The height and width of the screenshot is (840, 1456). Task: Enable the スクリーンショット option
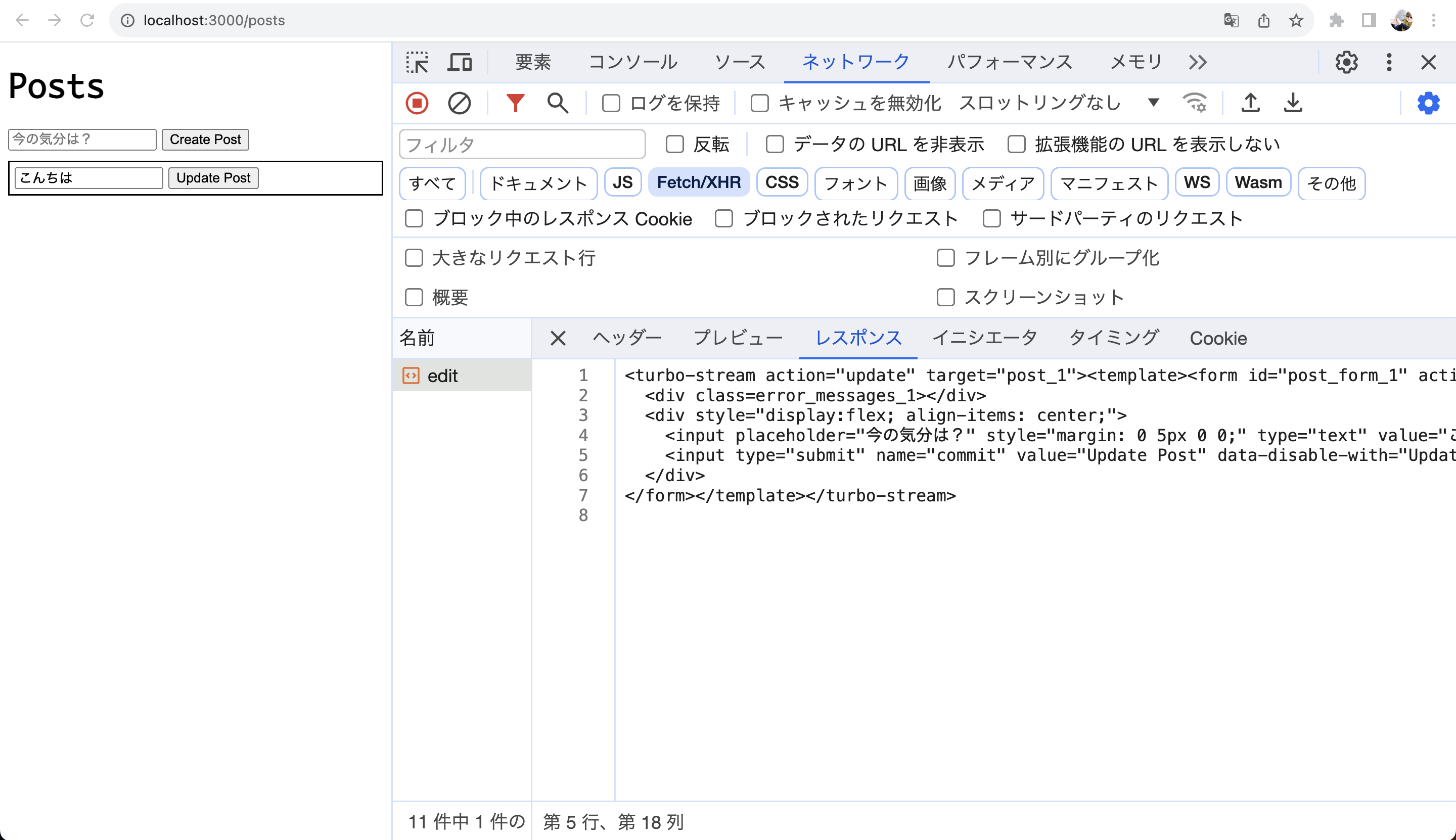pos(945,297)
